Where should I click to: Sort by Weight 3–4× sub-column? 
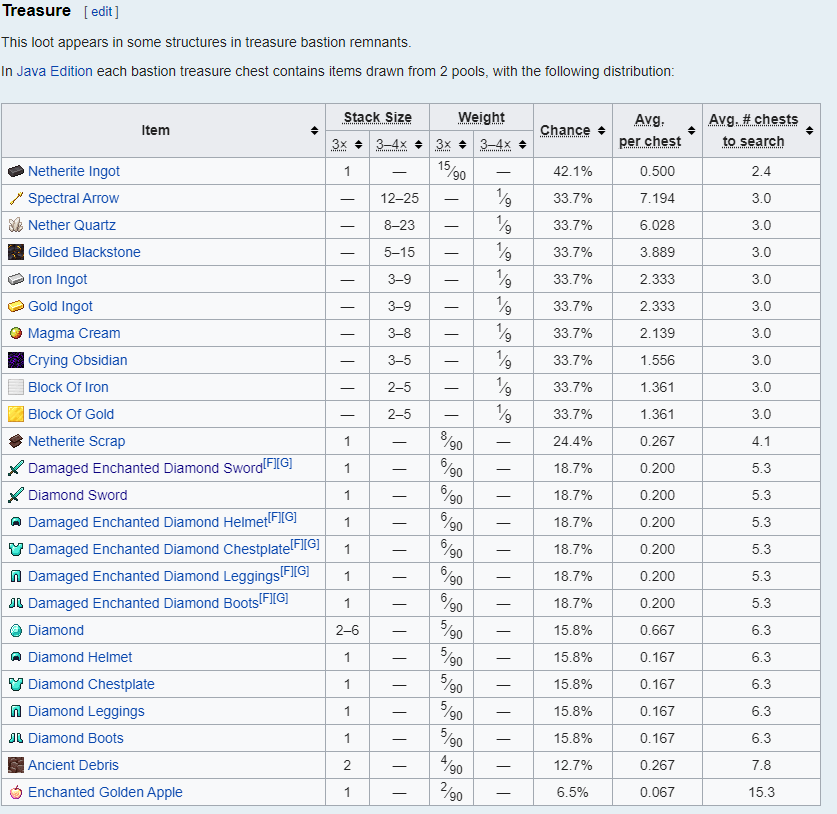pos(521,145)
